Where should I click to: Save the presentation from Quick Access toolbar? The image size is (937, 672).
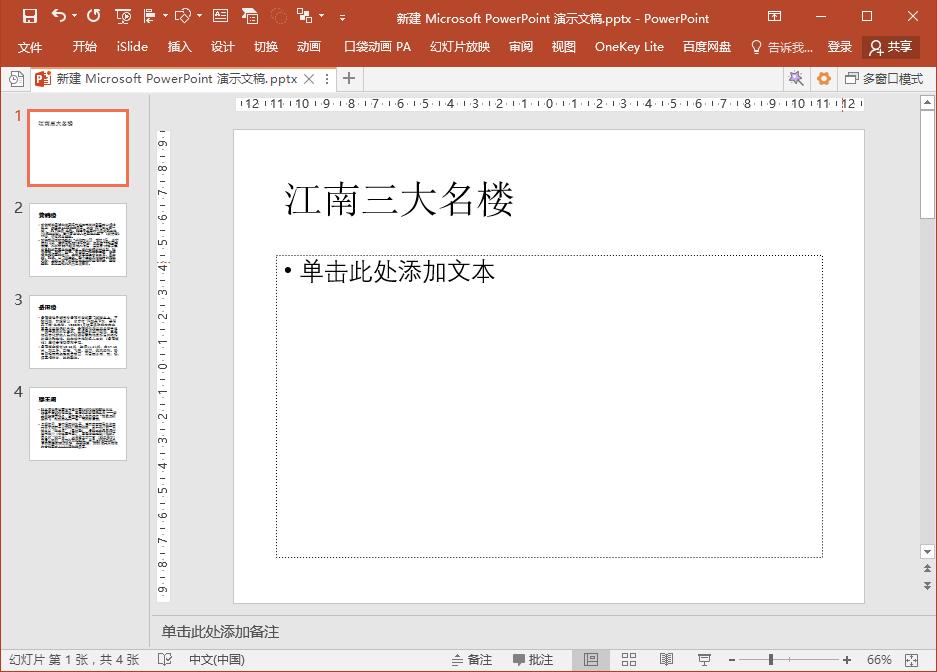pyautogui.click(x=28, y=17)
